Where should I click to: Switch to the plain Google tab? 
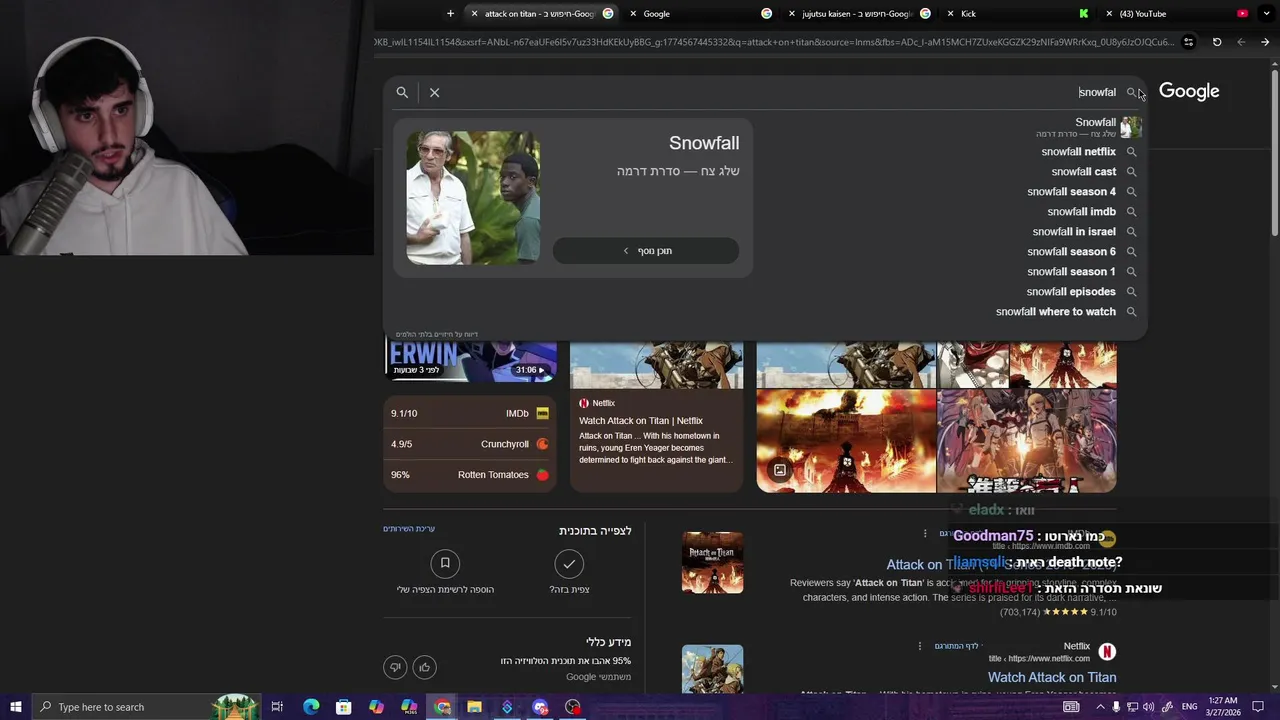point(700,14)
